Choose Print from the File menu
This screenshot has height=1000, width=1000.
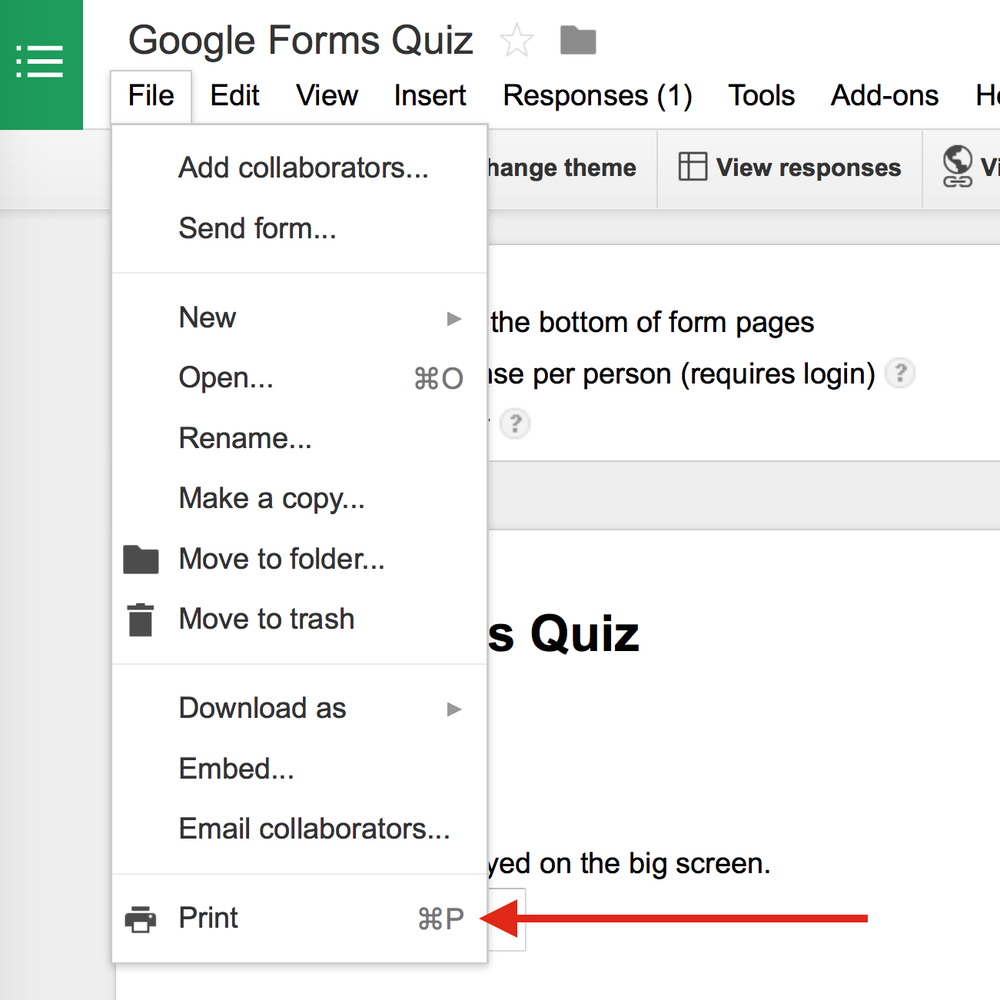[x=299, y=919]
